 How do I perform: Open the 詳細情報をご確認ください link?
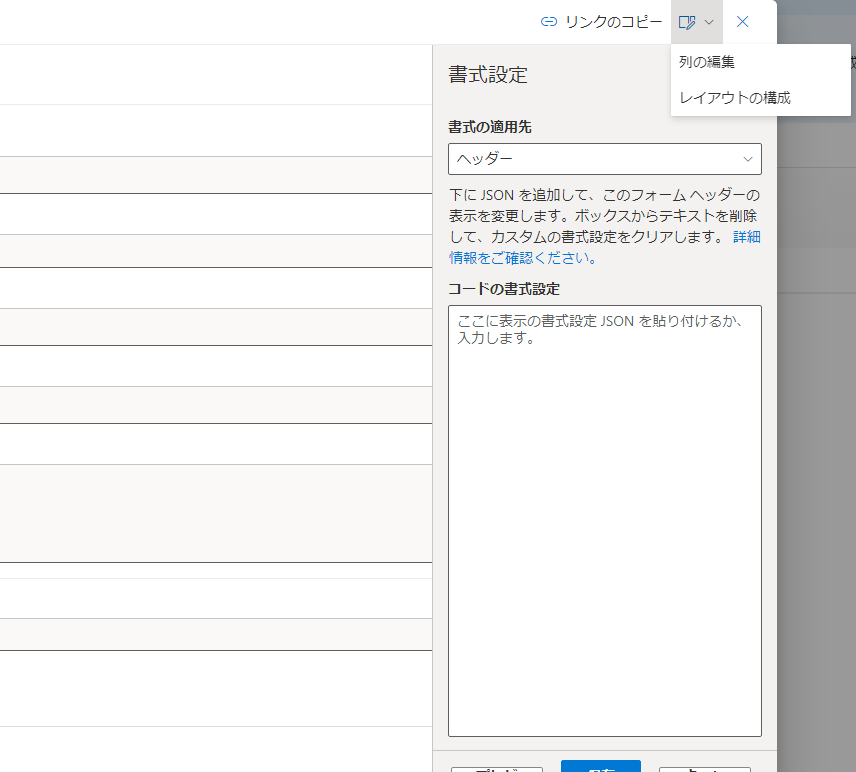click(522, 257)
